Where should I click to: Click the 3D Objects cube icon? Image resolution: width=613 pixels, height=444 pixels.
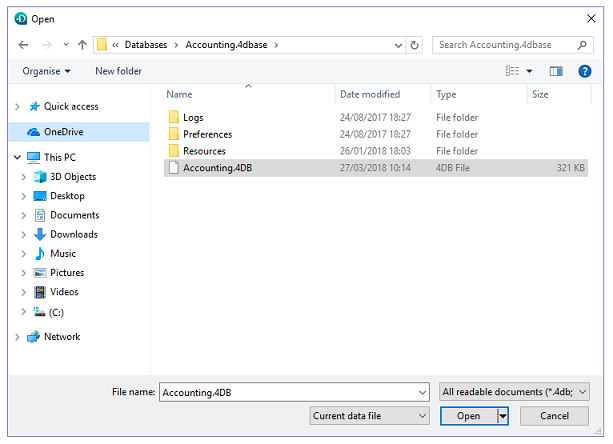40,177
